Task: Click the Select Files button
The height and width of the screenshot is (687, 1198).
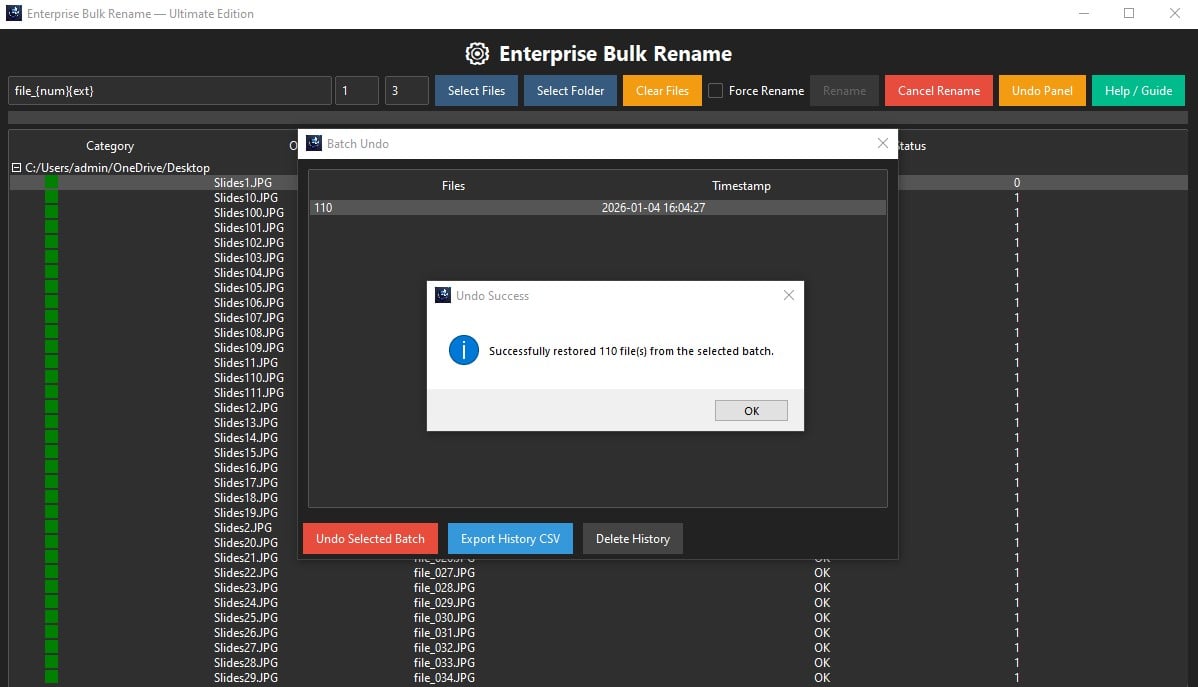Action: [x=476, y=90]
